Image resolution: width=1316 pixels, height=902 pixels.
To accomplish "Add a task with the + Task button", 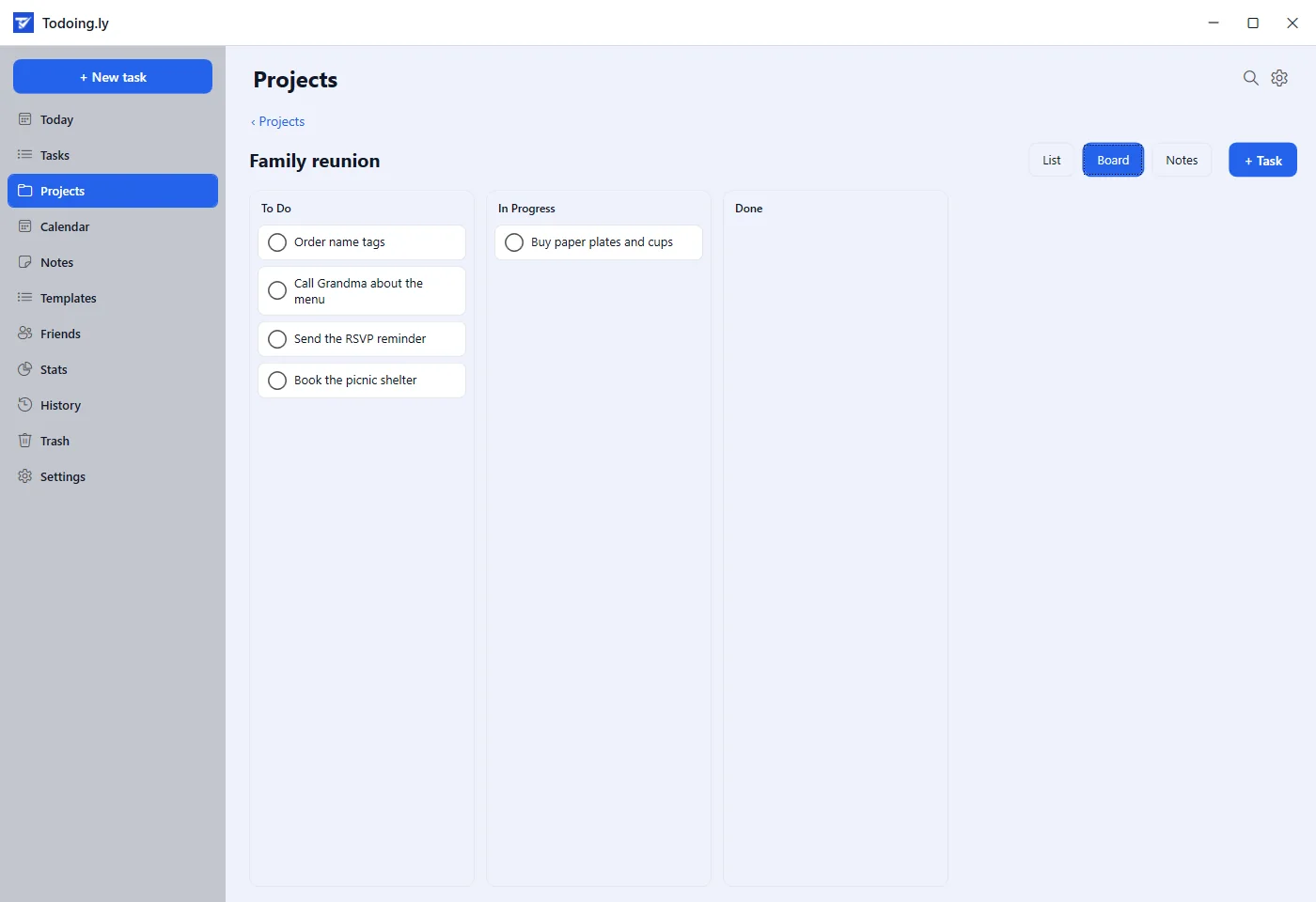I will pyautogui.click(x=1262, y=160).
